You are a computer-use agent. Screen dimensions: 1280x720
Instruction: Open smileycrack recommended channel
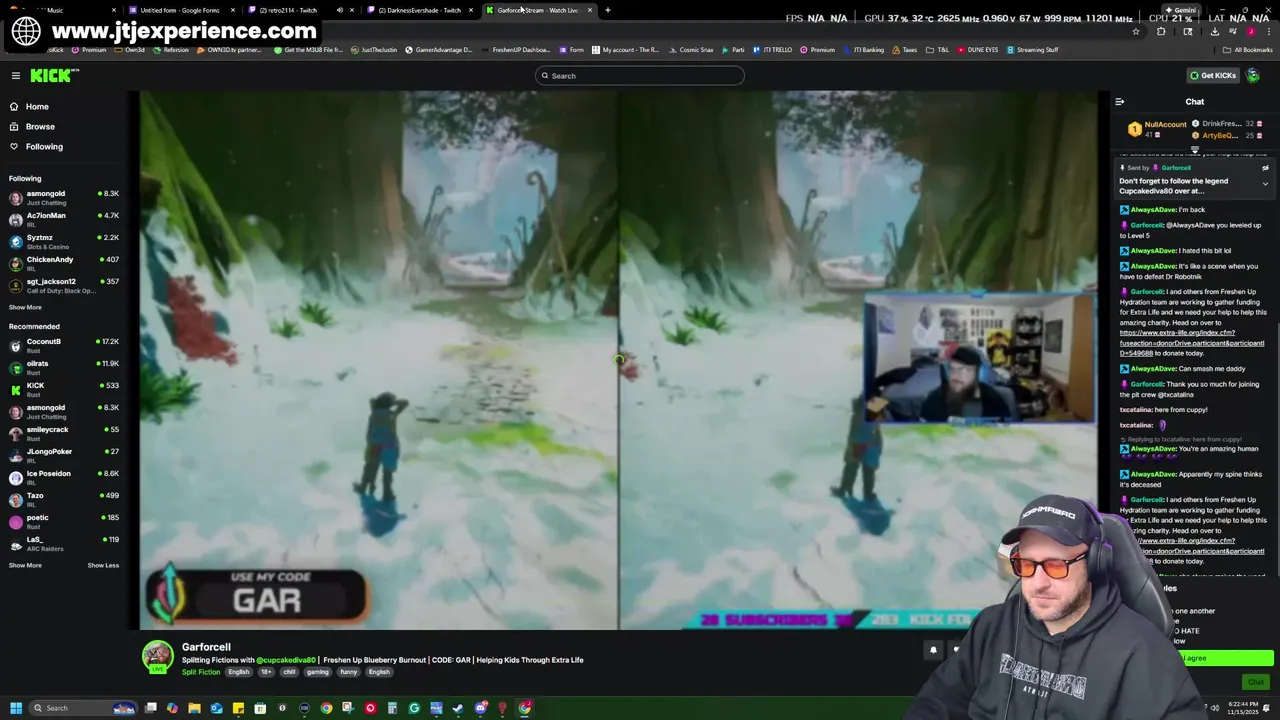tap(62, 434)
